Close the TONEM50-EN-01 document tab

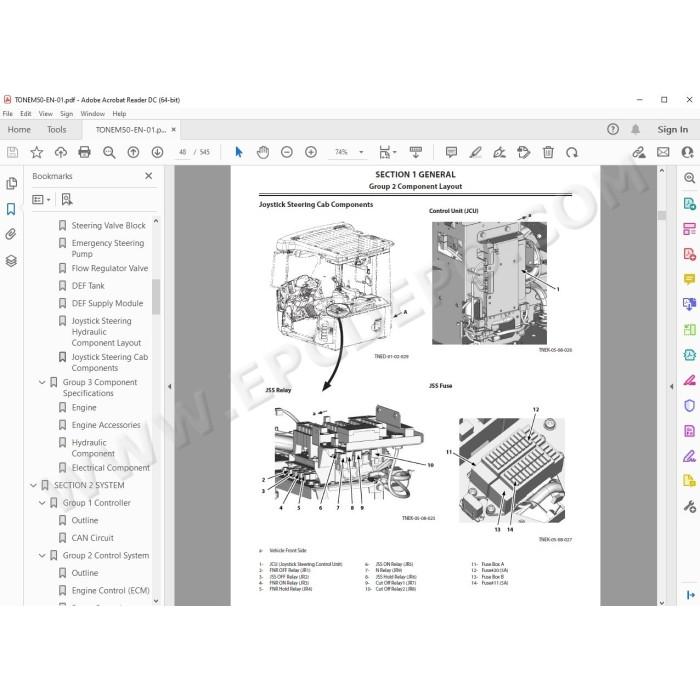(x=174, y=129)
